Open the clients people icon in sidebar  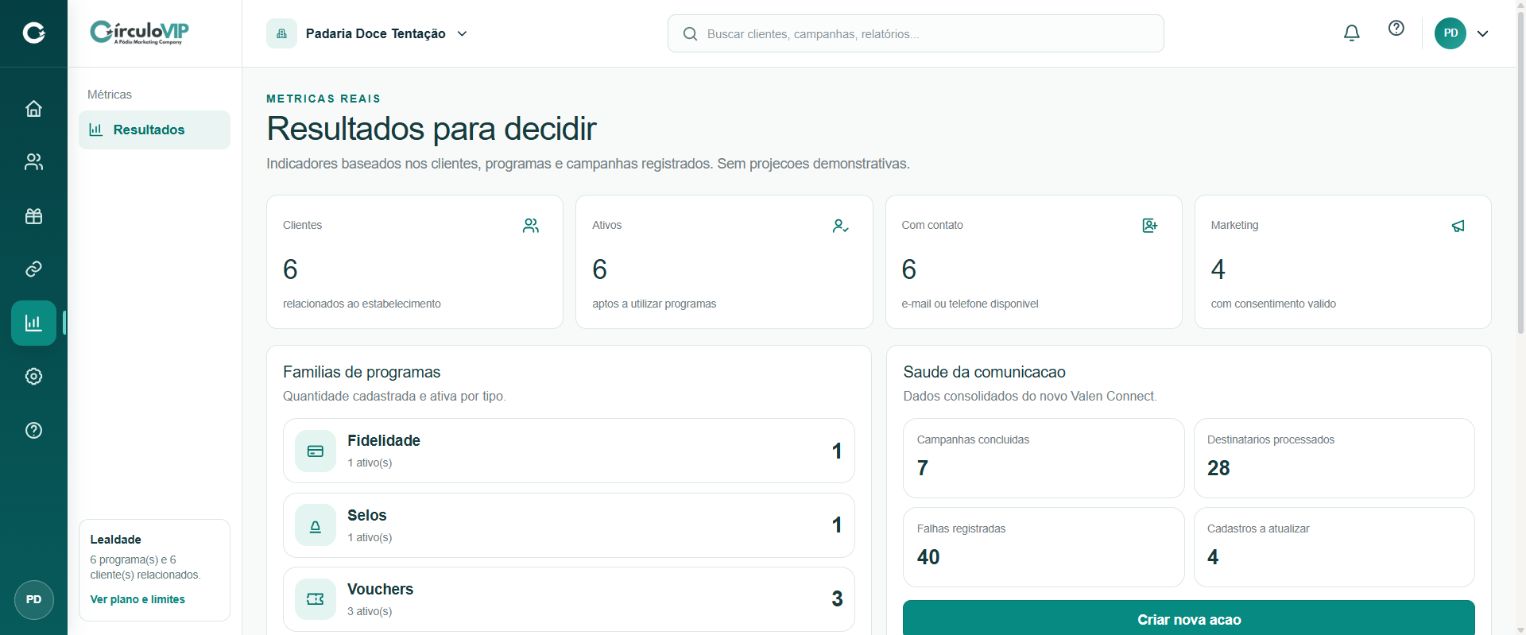(33, 162)
